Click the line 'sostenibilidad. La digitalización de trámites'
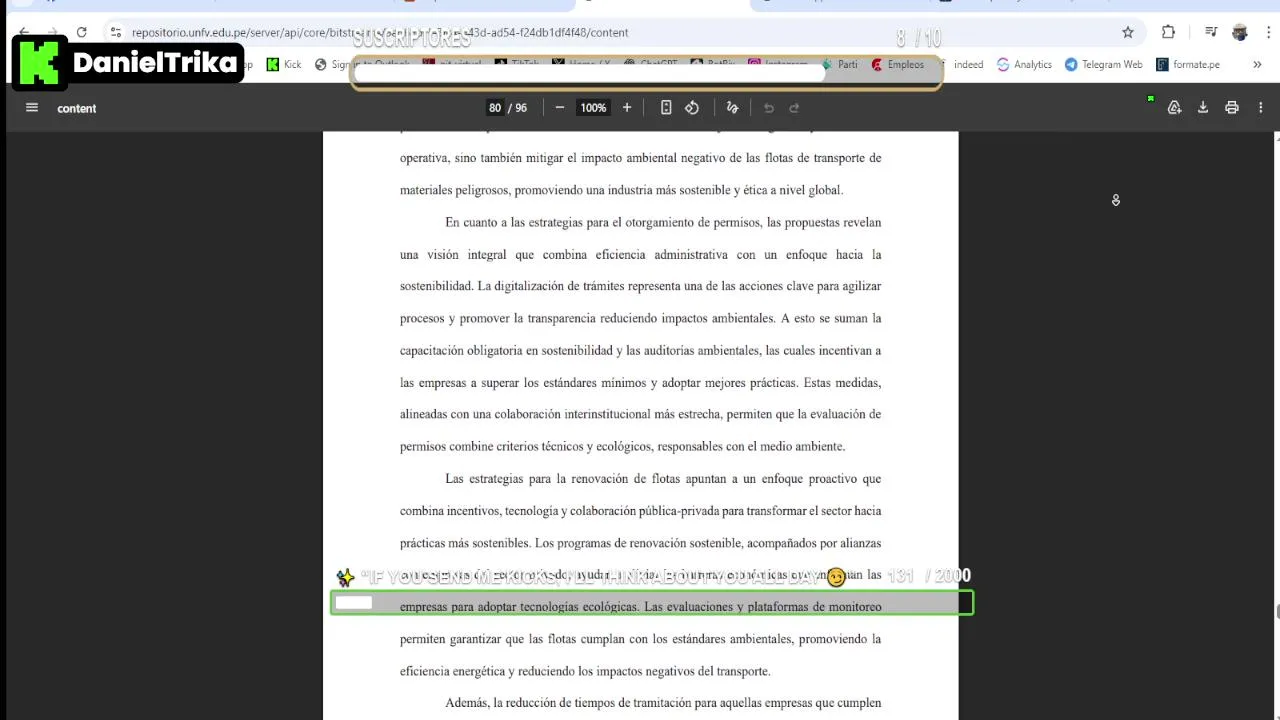Image resolution: width=1280 pixels, height=720 pixels. pos(640,286)
